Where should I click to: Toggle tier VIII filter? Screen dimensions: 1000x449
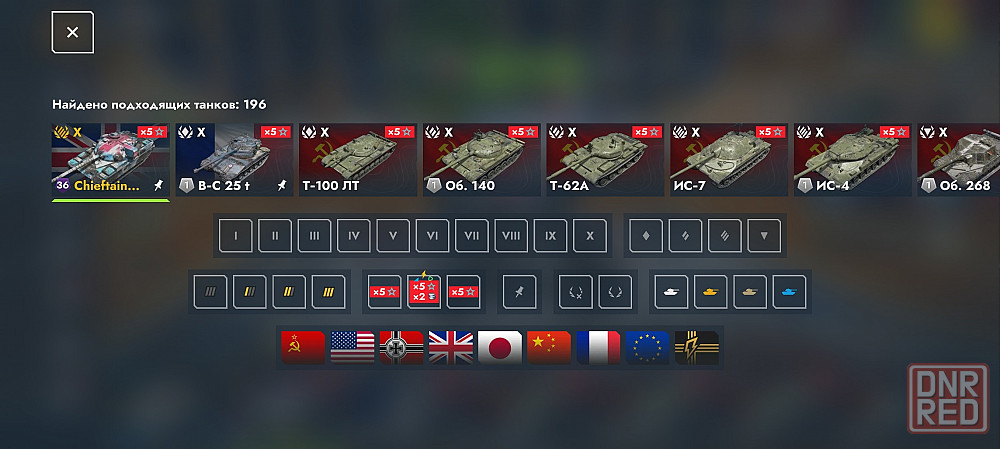(x=511, y=236)
